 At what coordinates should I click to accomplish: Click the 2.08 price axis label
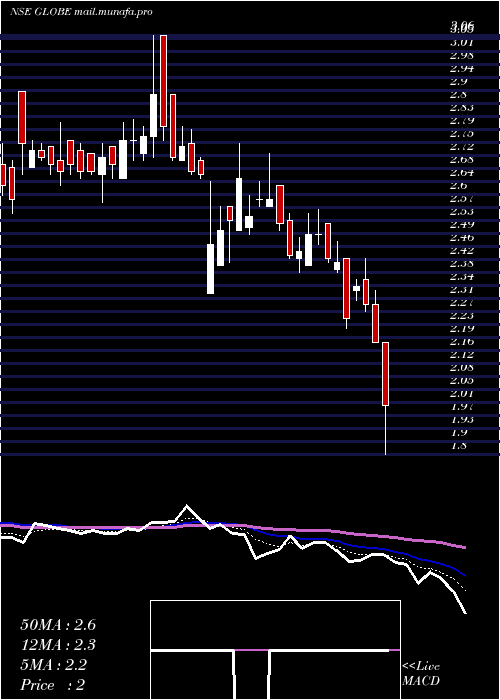click(462, 367)
